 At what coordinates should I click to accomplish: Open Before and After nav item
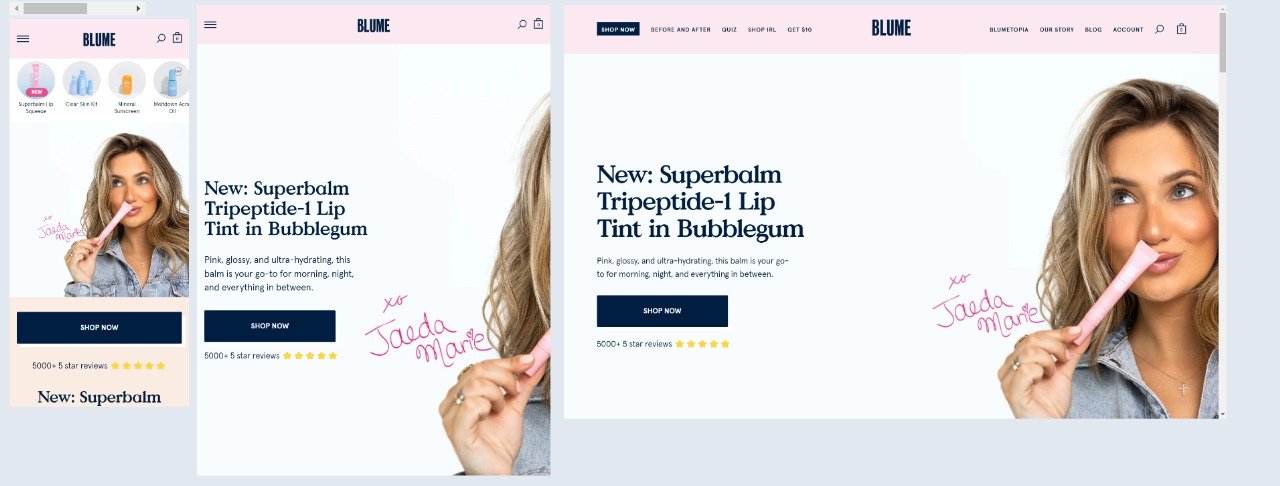coord(681,30)
